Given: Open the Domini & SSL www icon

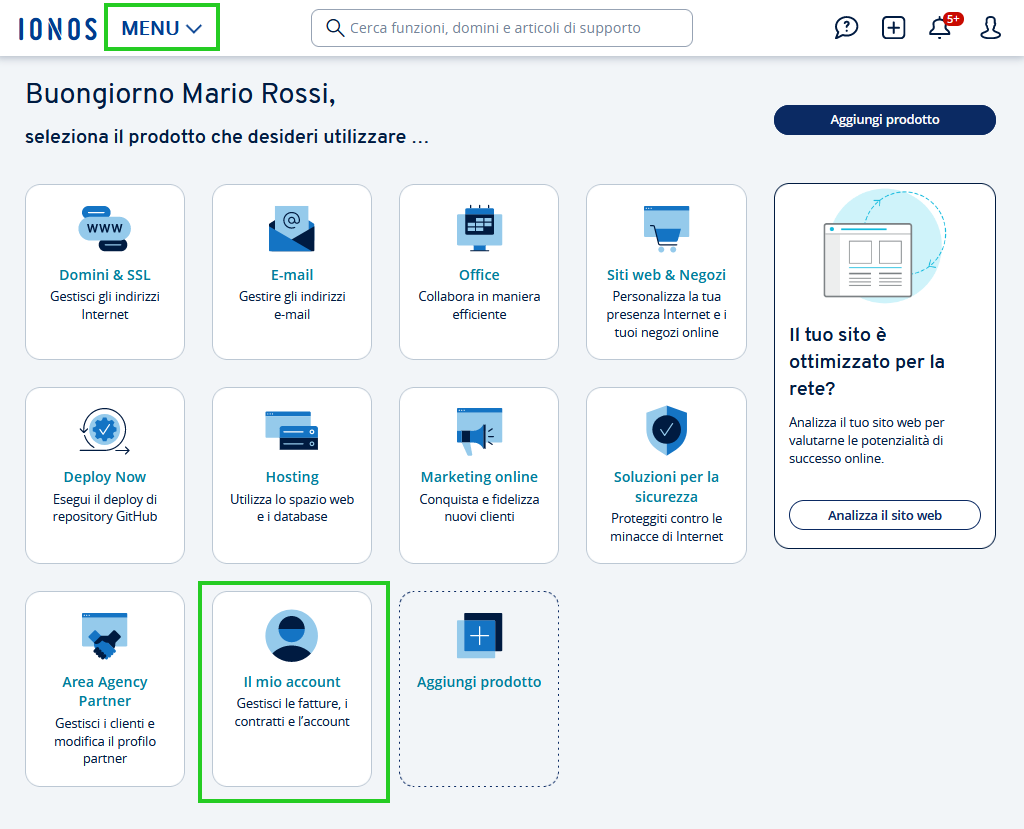Looking at the screenshot, I should 104,229.
